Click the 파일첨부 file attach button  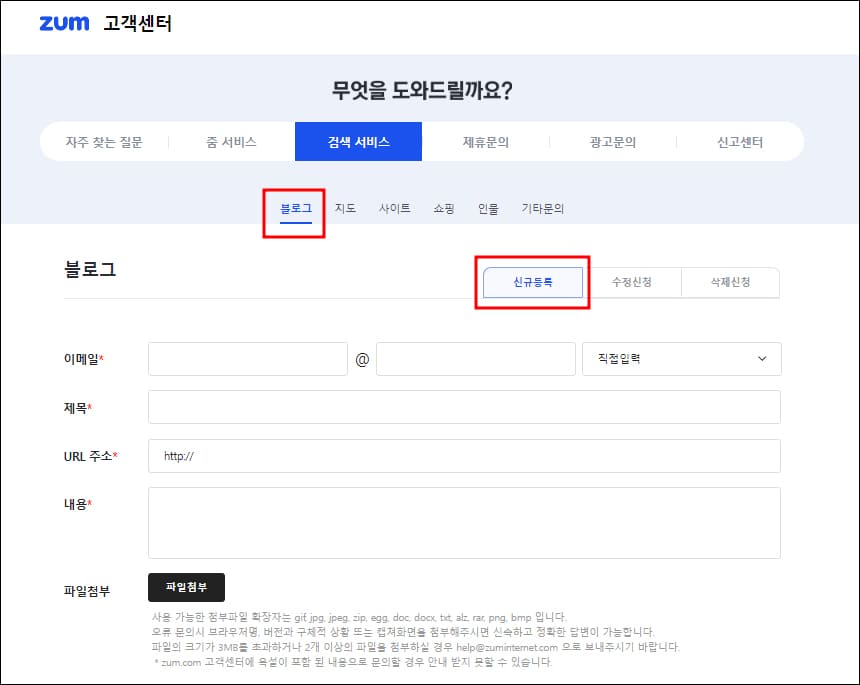pyautogui.click(x=185, y=587)
